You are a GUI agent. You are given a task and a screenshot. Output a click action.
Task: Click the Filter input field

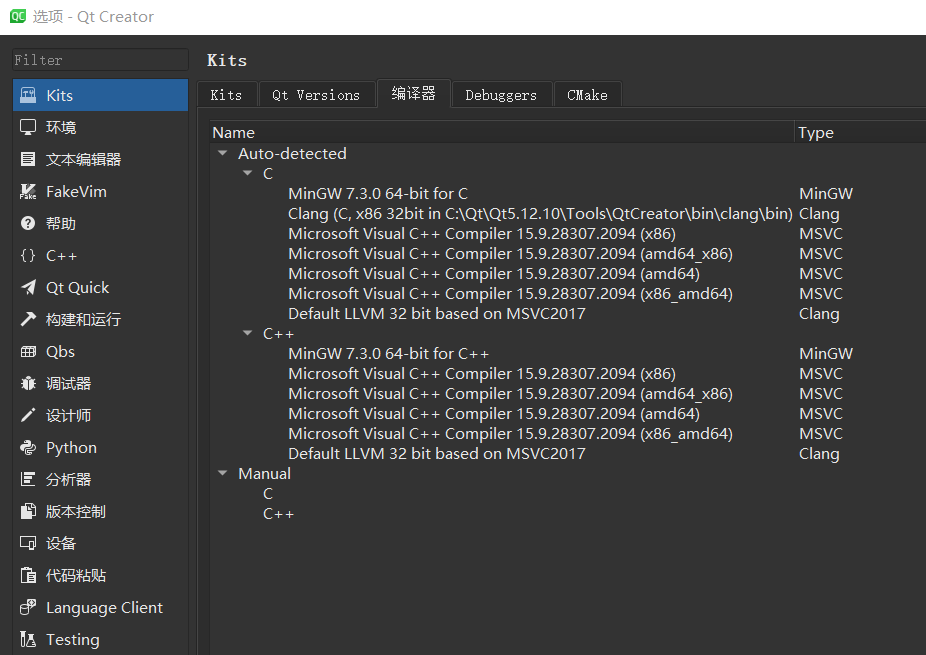(100, 60)
